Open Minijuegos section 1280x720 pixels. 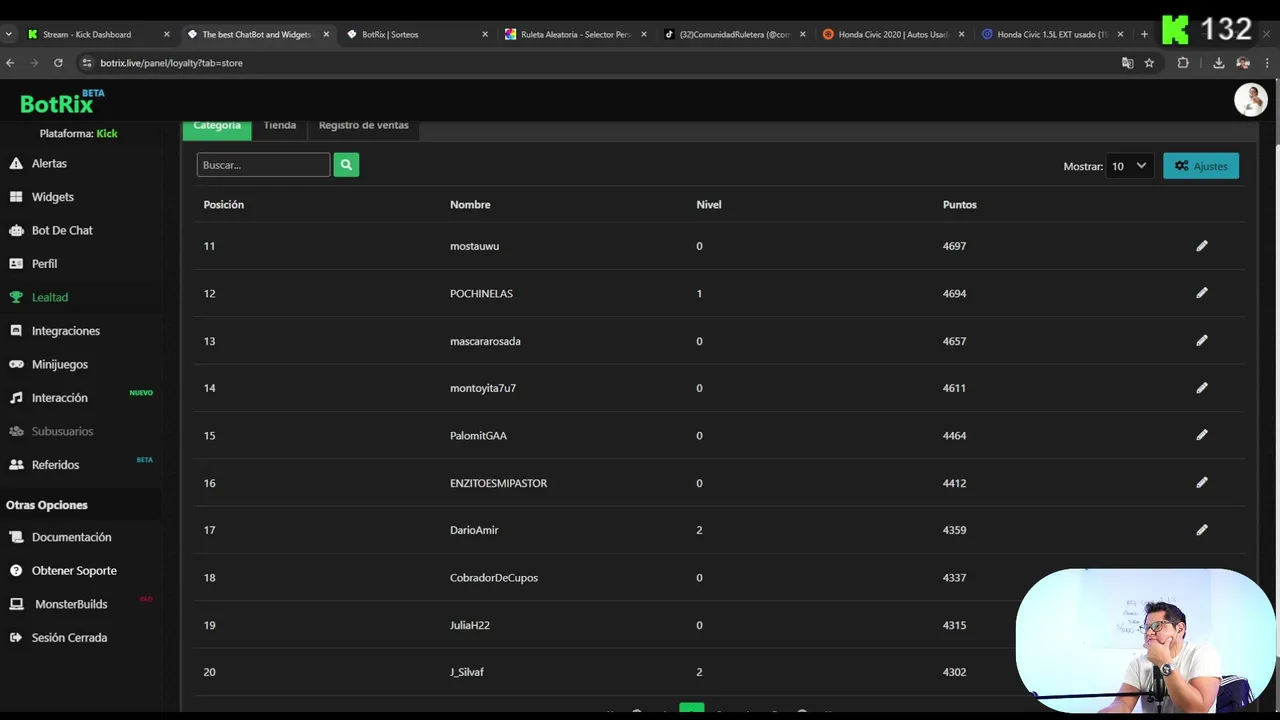[59, 364]
